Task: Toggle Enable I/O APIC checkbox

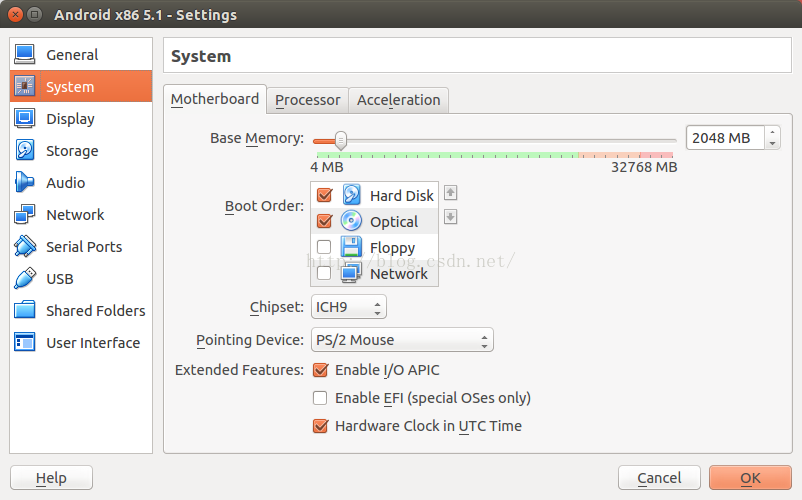Action: point(320,370)
